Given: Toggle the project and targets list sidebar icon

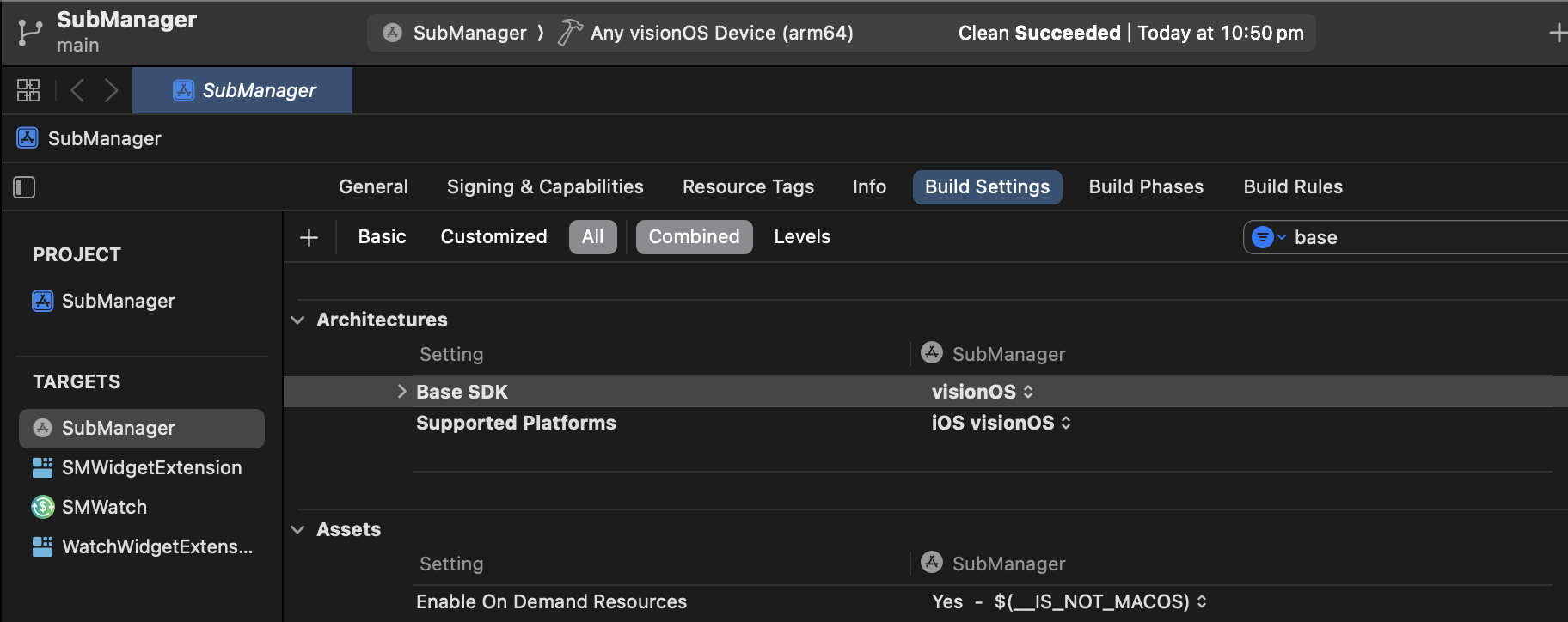Looking at the screenshot, I should point(24,187).
